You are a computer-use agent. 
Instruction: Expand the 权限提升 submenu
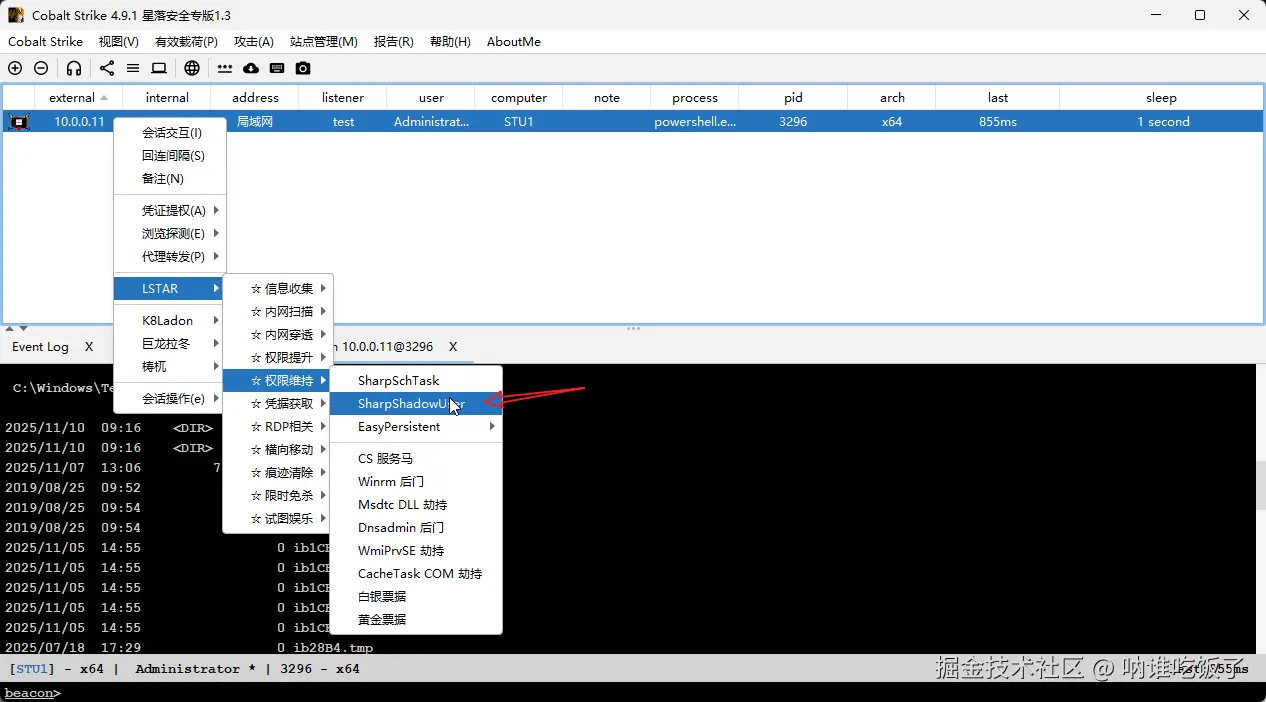click(278, 358)
